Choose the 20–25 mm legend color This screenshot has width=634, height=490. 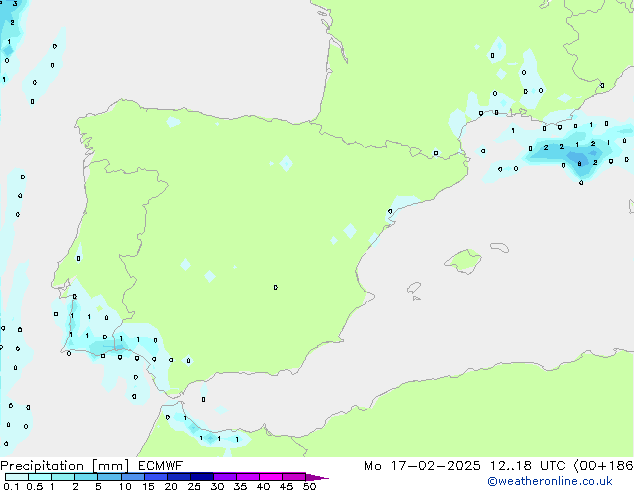179,477
